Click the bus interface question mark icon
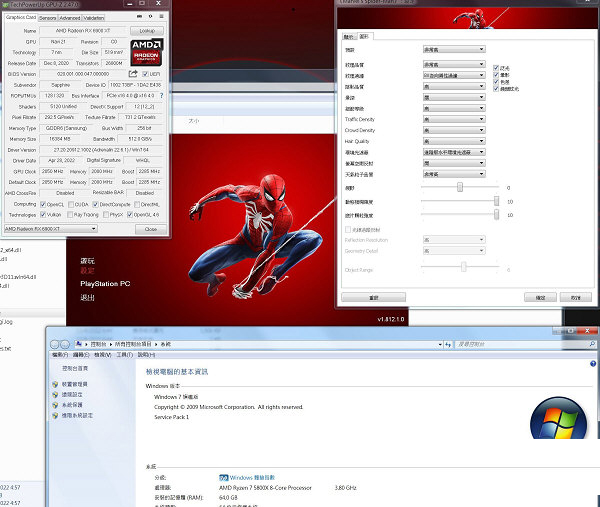Image resolution: width=600 pixels, height=507 pixels. pos(163,94)
